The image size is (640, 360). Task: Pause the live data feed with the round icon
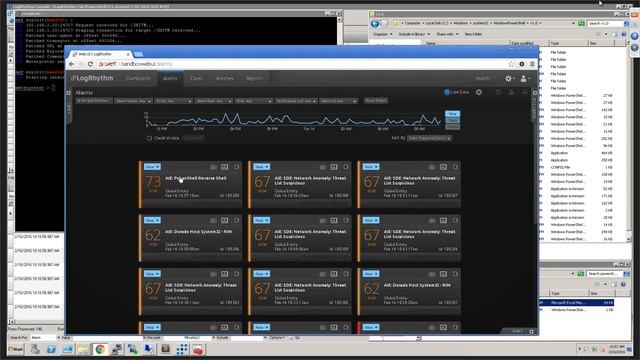(x=479, y=92)
